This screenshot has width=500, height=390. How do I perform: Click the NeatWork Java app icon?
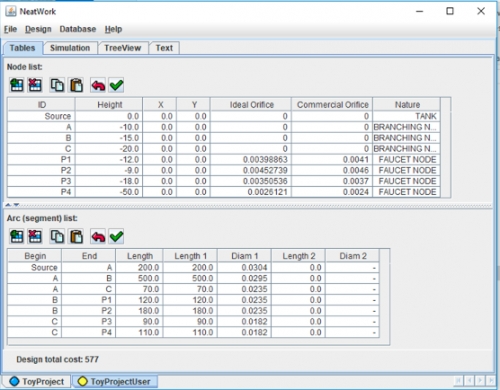[x=11, y=11]
